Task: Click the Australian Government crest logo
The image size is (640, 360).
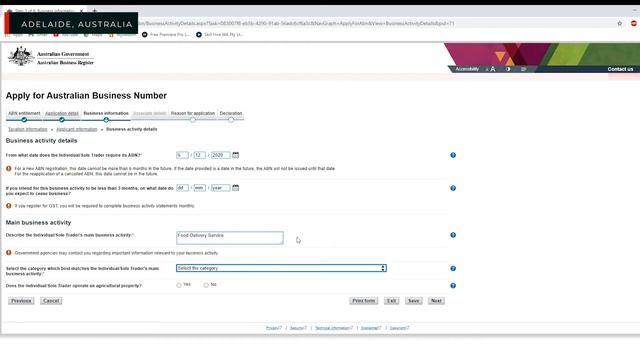Action: [21, 56]
